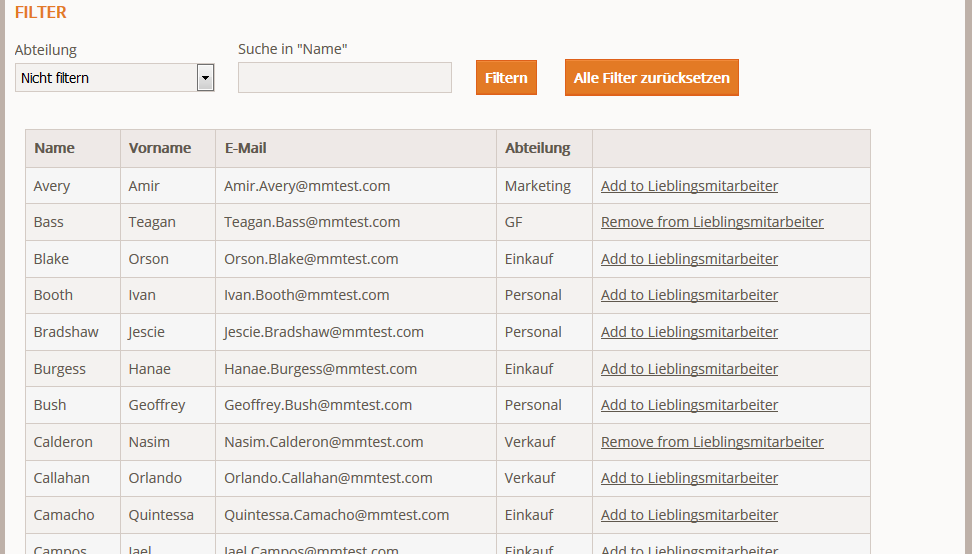Image resolution: width=972 pixels, height=554 pixels.
Task: Remove Nasim Calderon from Lieblingsmitarbeiter
Action: tap(712, 442)
